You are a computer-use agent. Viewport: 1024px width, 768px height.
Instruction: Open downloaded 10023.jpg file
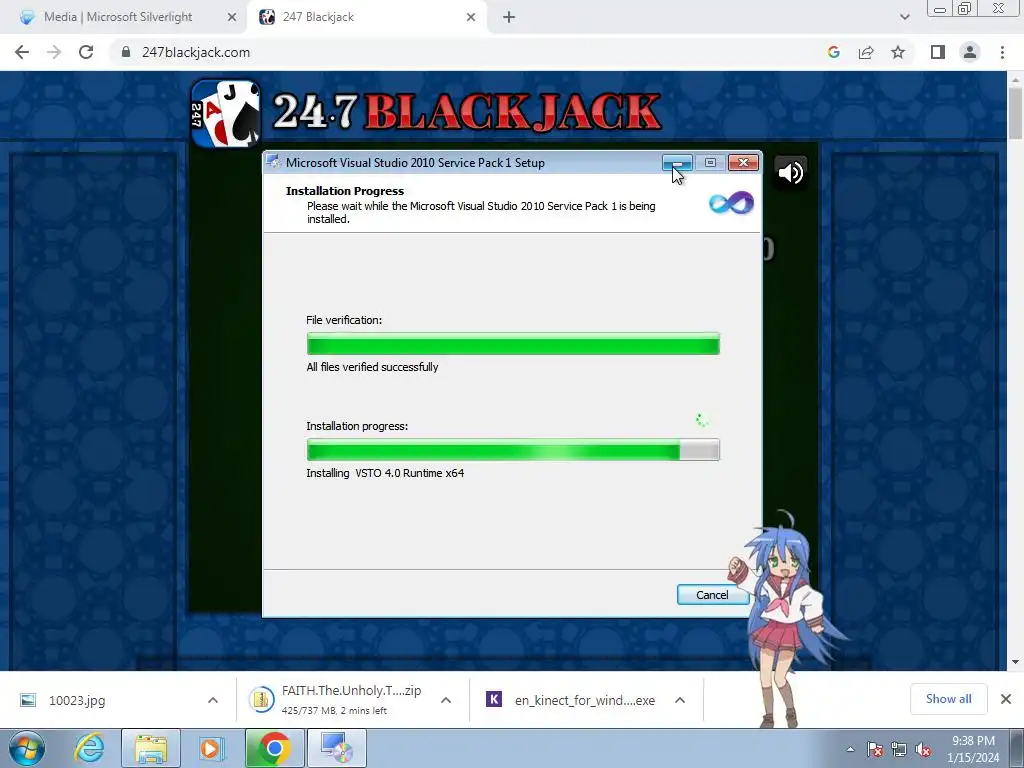click(77, 700)
